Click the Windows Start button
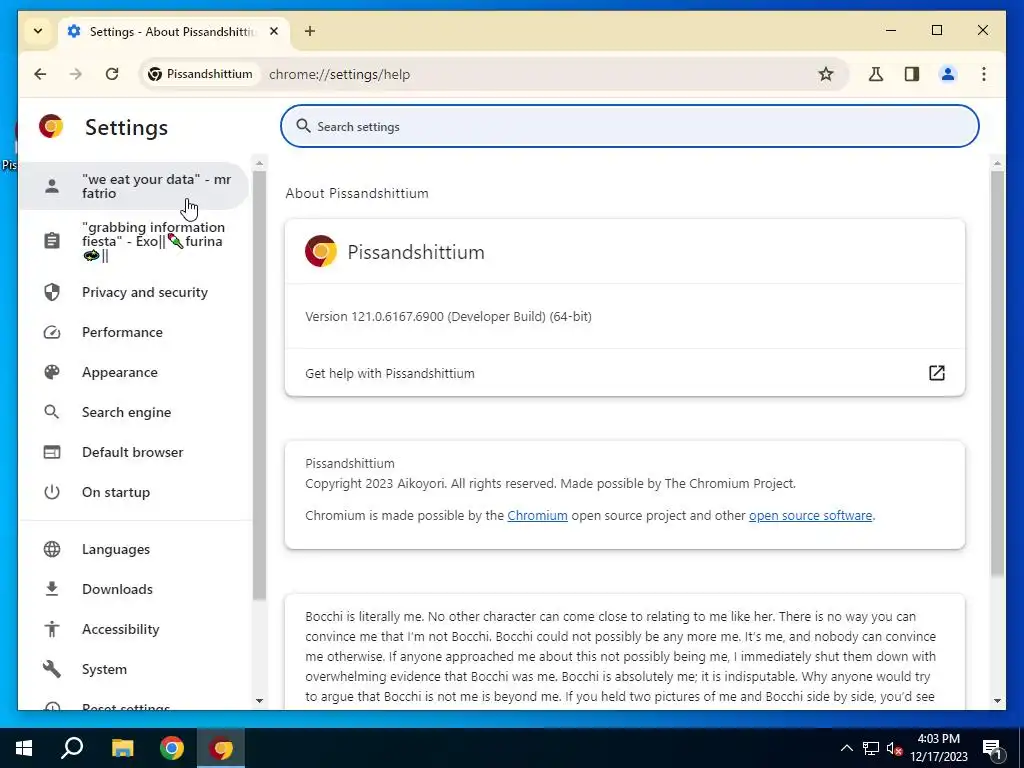 point(24,748)
